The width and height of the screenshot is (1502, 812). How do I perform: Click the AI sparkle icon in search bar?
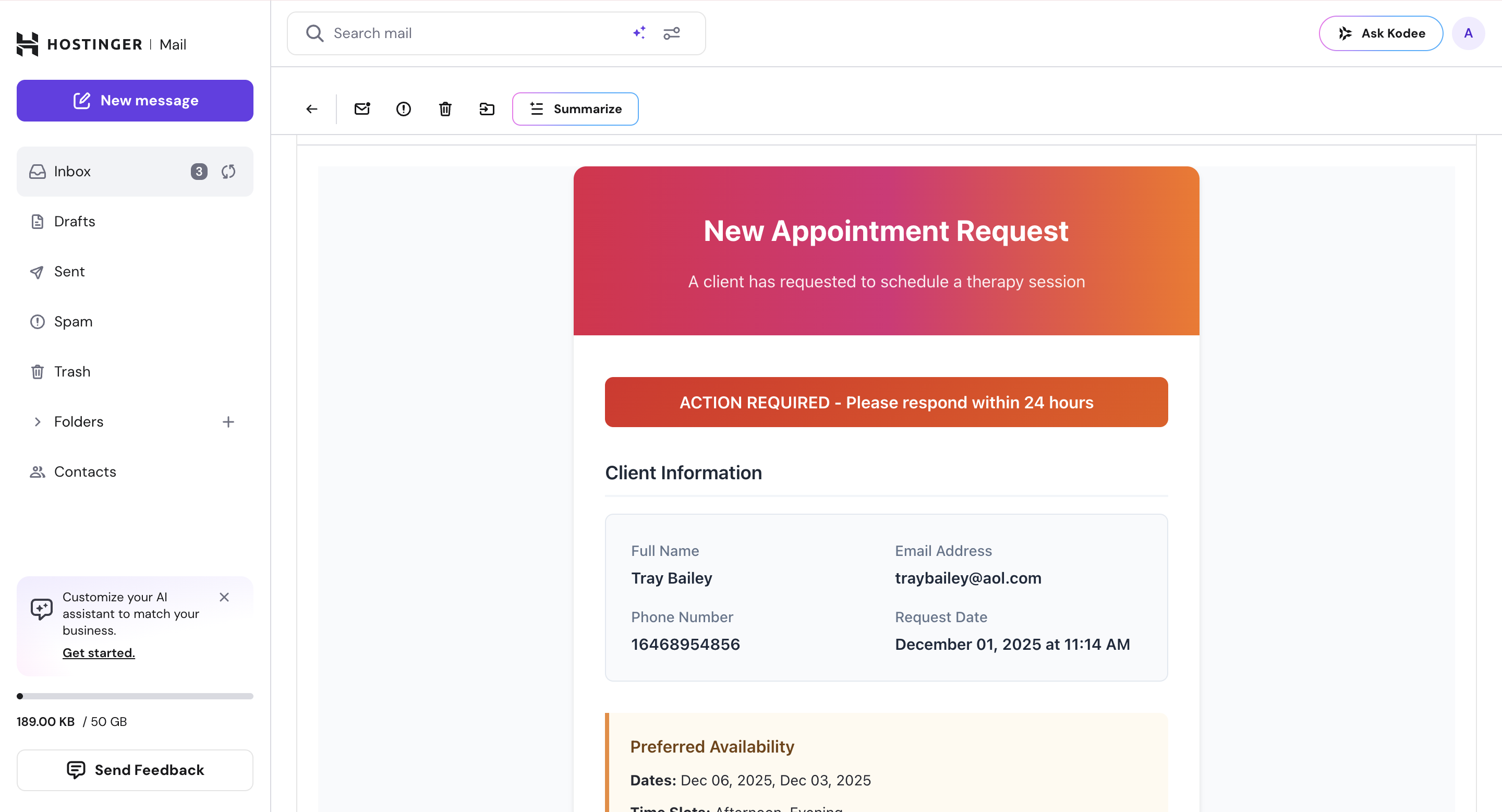click(x=639, y=33)
